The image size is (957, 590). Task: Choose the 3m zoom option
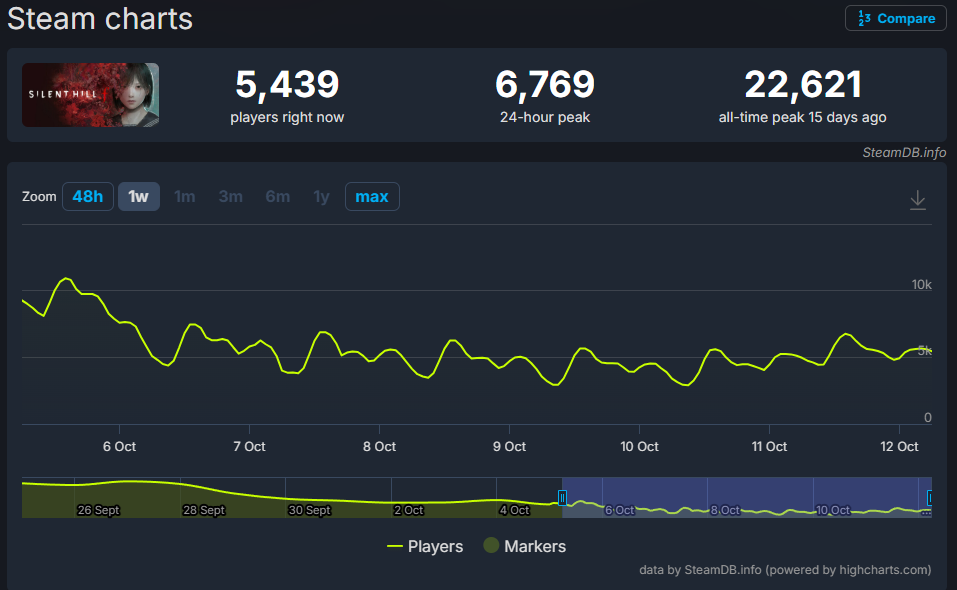pos(231,196)
